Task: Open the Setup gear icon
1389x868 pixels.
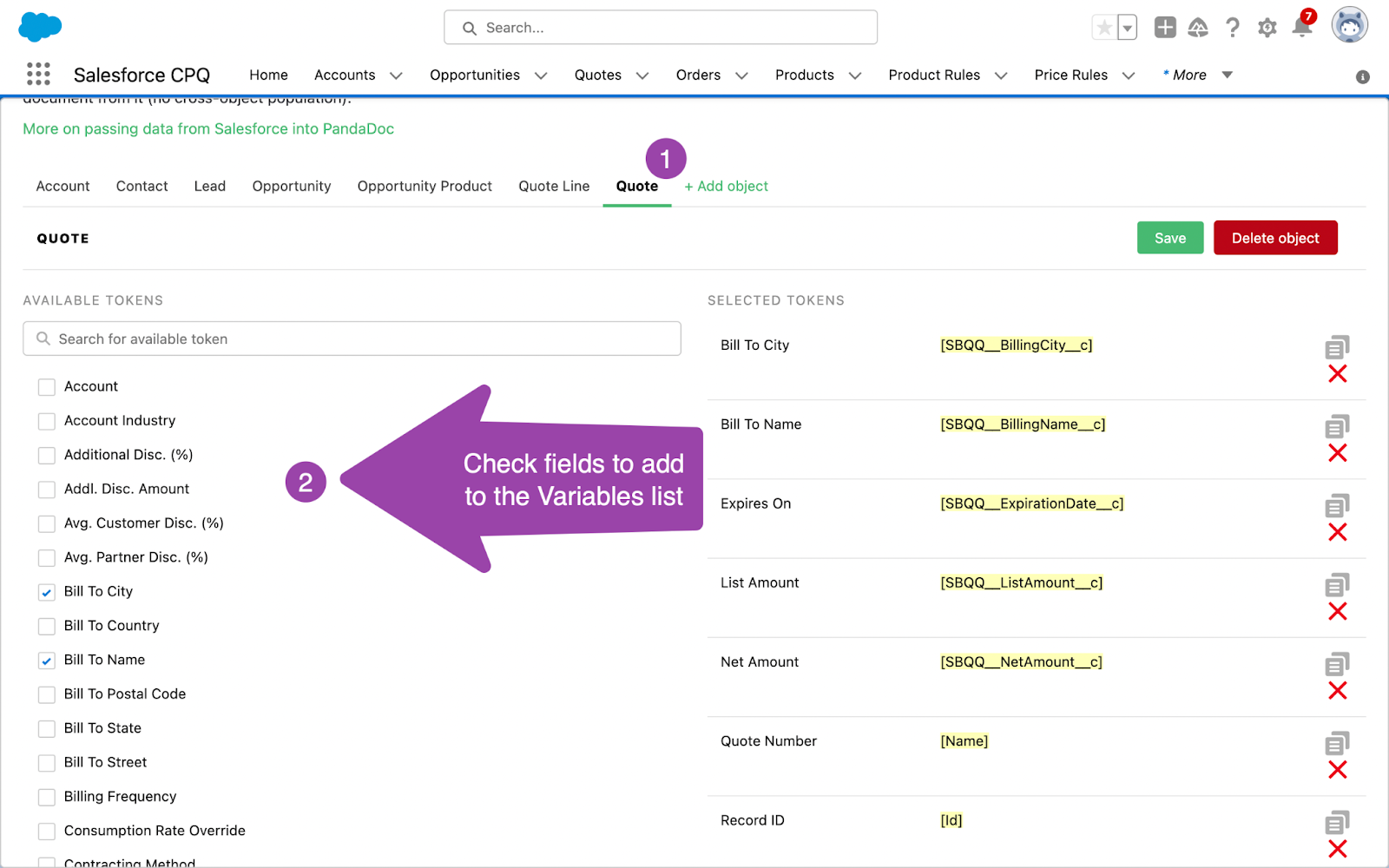Action: [1267, 28]
